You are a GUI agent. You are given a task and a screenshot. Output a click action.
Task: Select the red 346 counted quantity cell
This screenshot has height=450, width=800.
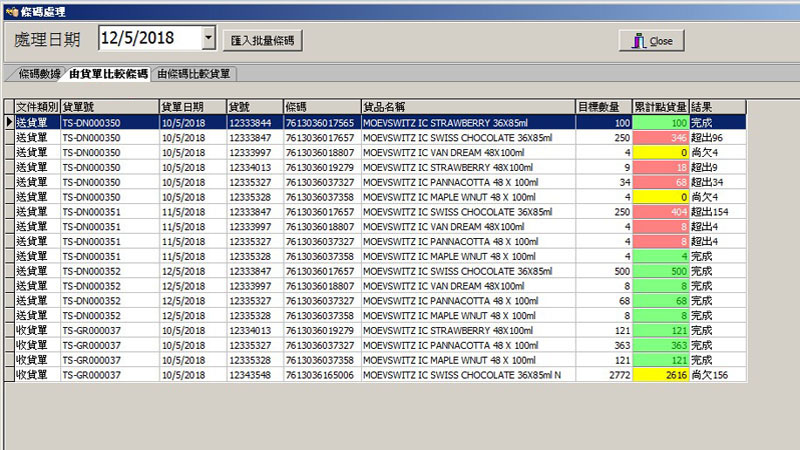[x=660, y=137]
